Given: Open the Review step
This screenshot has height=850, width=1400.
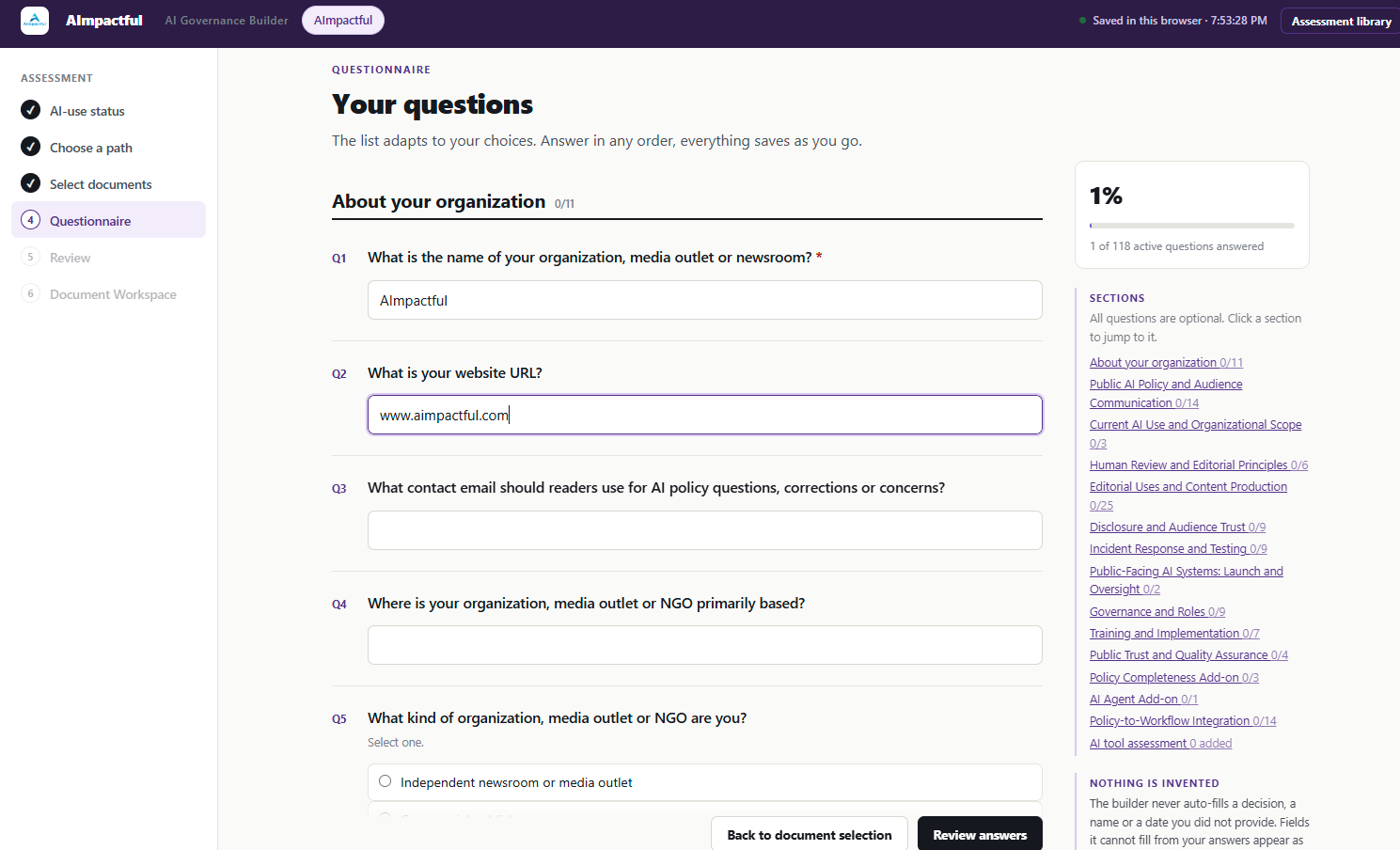Looking at the screenshot, I should (108, 258).
